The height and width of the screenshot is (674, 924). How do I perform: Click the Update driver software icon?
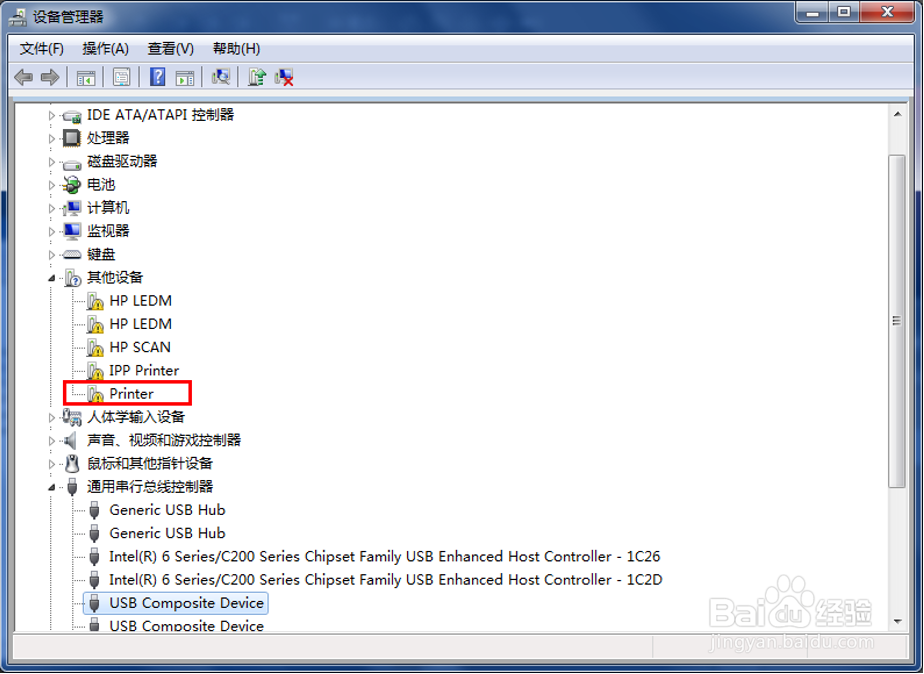(257, 77)
